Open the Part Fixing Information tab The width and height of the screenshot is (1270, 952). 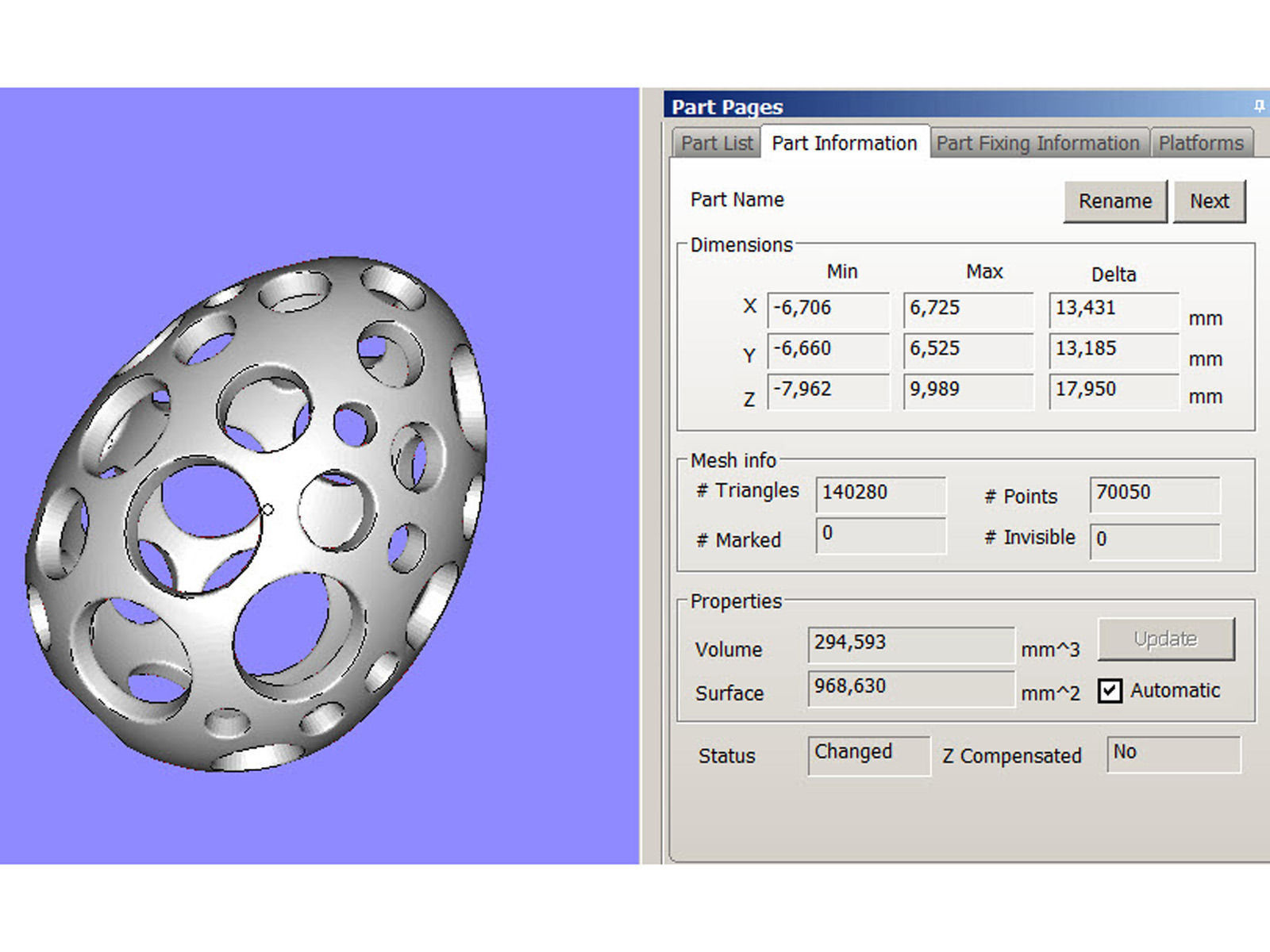coord(1037,144)
